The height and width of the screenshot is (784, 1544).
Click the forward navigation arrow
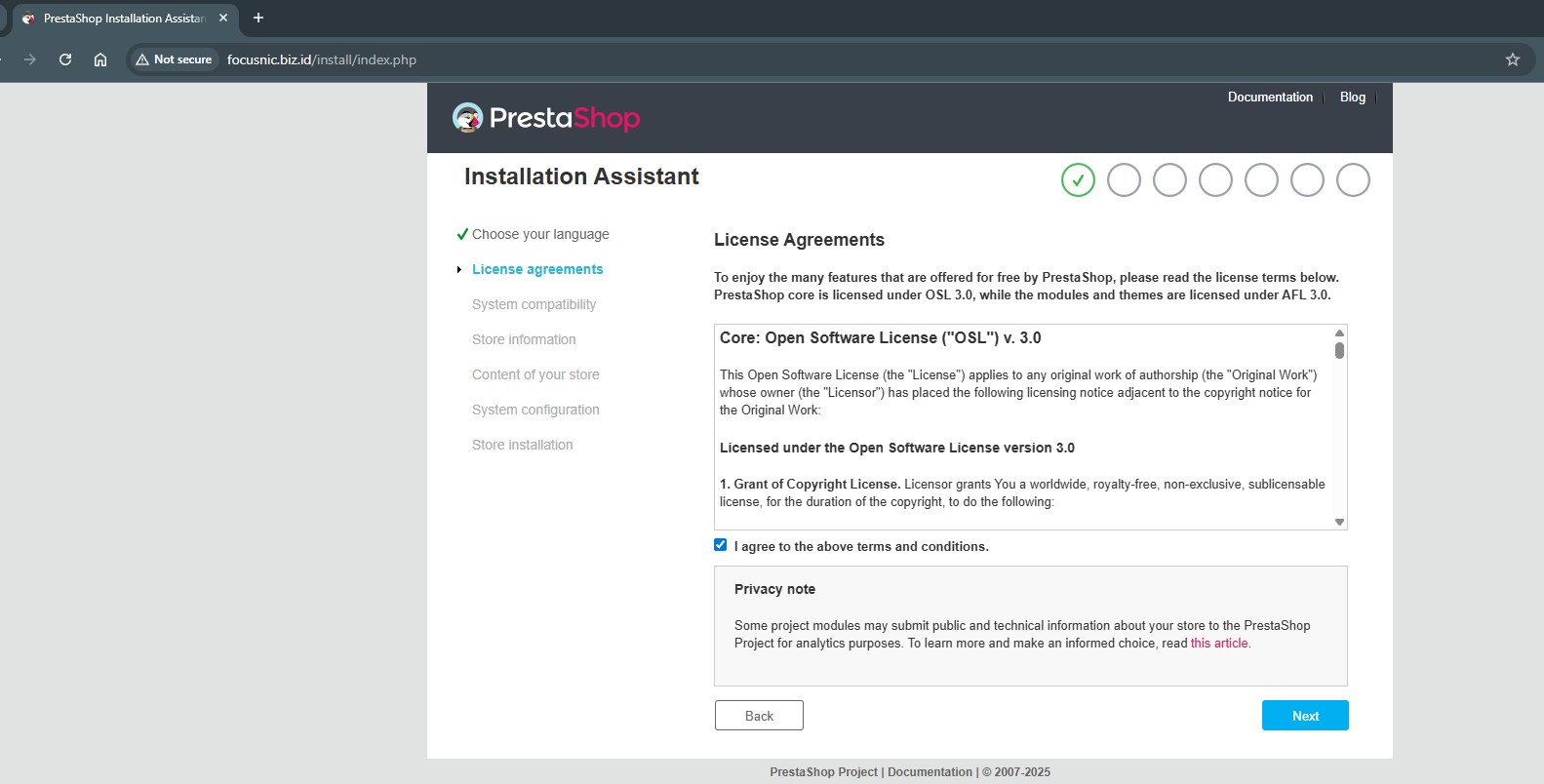click(30, 59)
